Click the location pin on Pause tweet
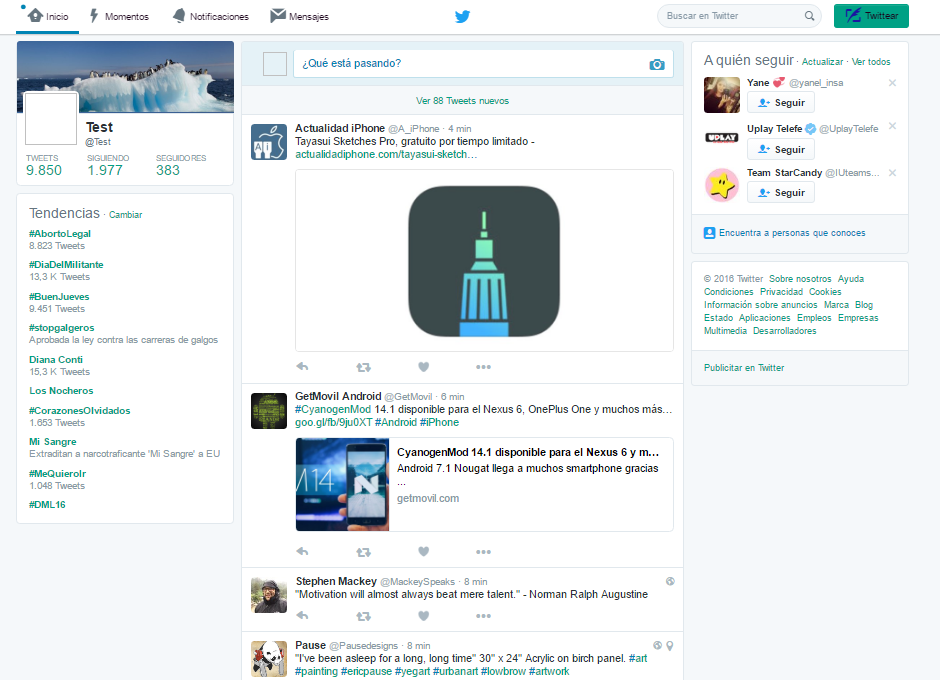 point(670,646)
